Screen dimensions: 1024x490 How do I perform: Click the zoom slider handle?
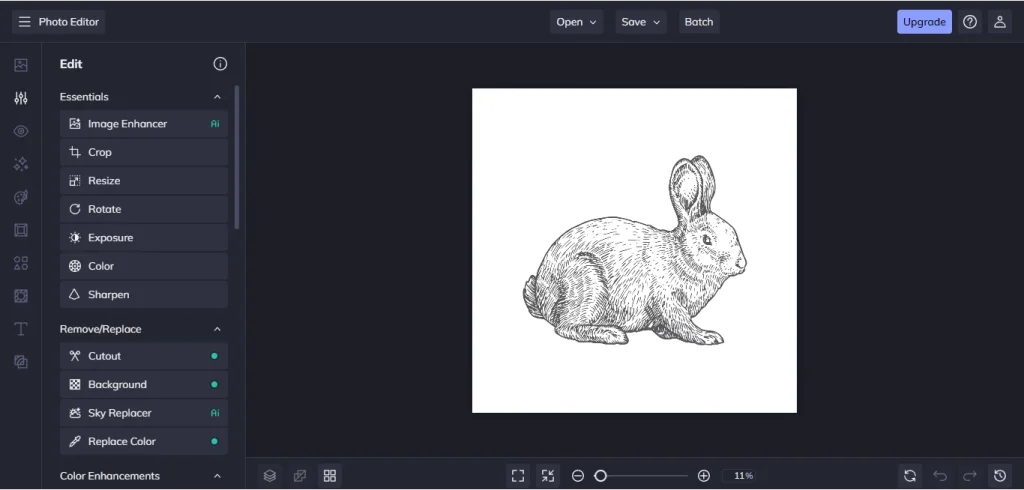(x=600, y=476)
